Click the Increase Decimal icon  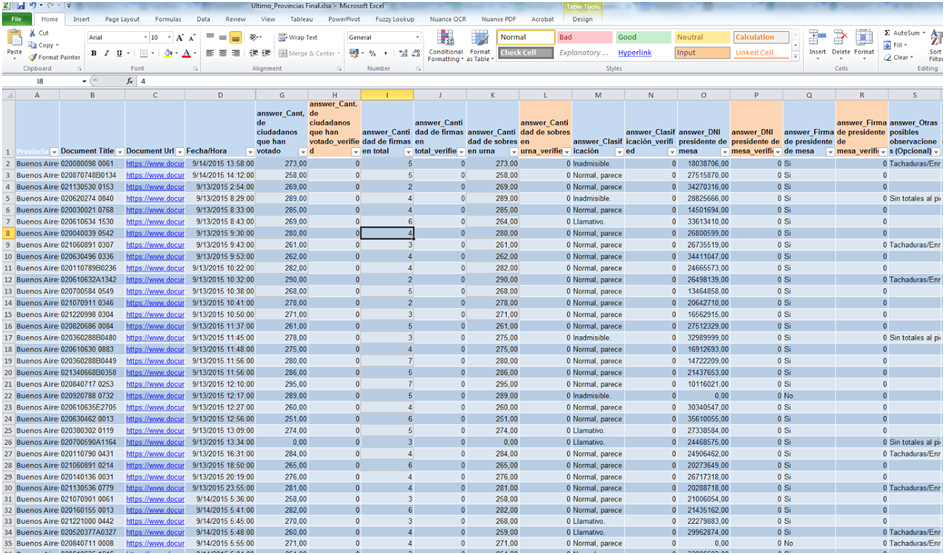point(403,53)
